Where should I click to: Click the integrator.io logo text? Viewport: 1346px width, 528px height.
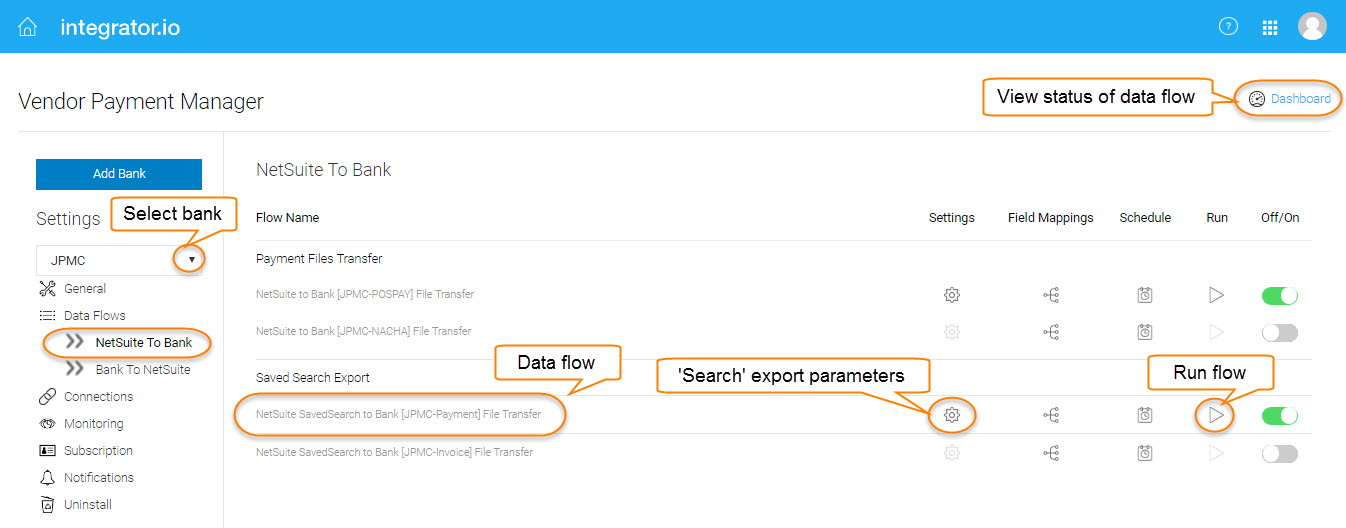120,28
